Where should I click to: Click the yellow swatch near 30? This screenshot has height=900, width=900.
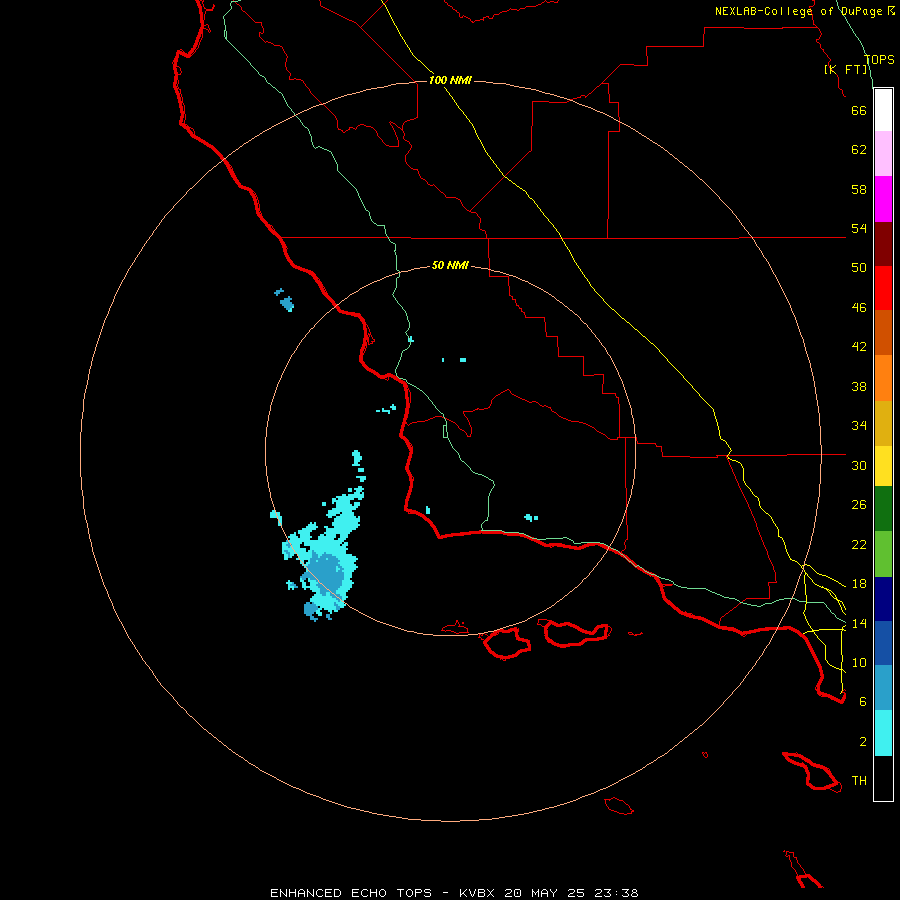pos(883,466)
